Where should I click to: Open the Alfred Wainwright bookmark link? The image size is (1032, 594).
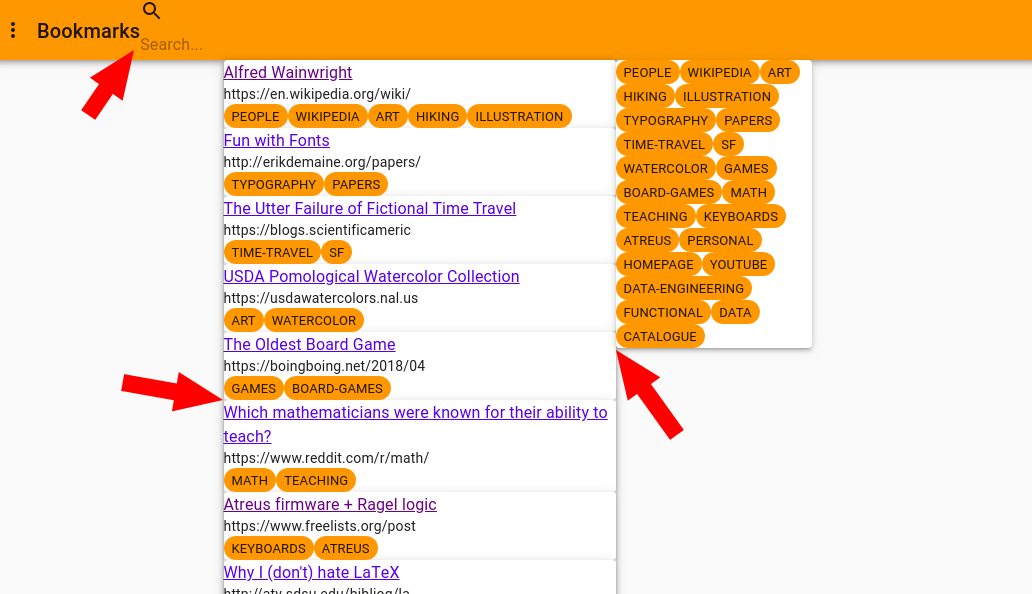pos(288,72)
